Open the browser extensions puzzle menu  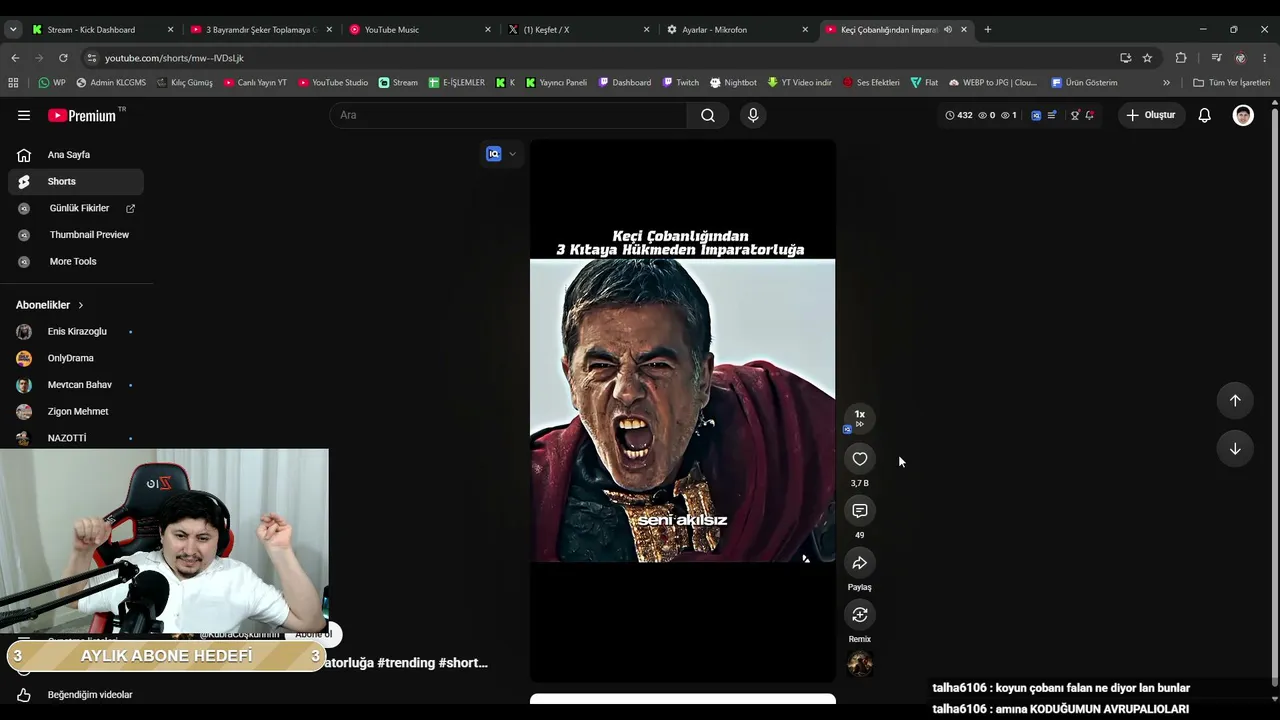point(1181,58)
